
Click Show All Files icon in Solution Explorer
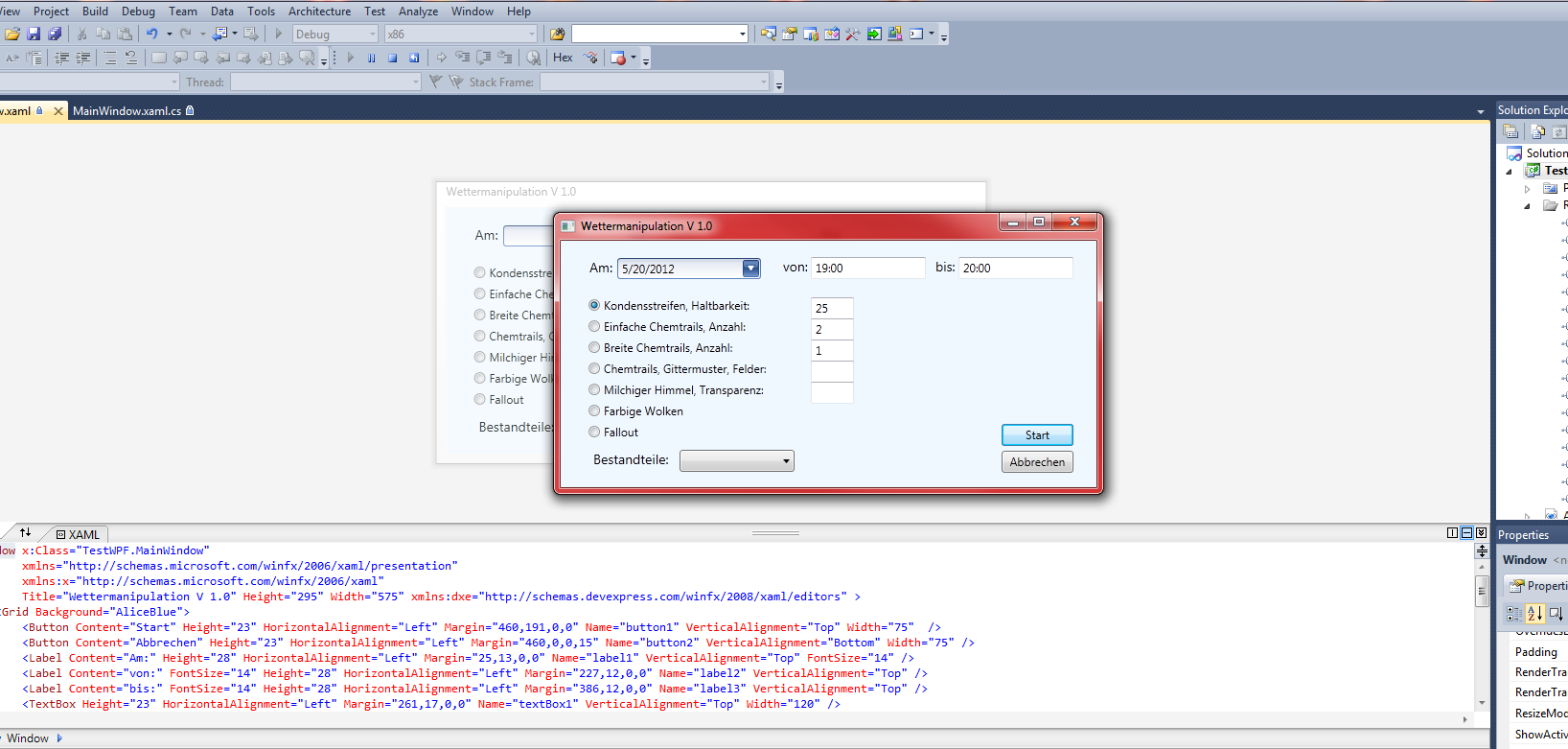click(1538, 131)
